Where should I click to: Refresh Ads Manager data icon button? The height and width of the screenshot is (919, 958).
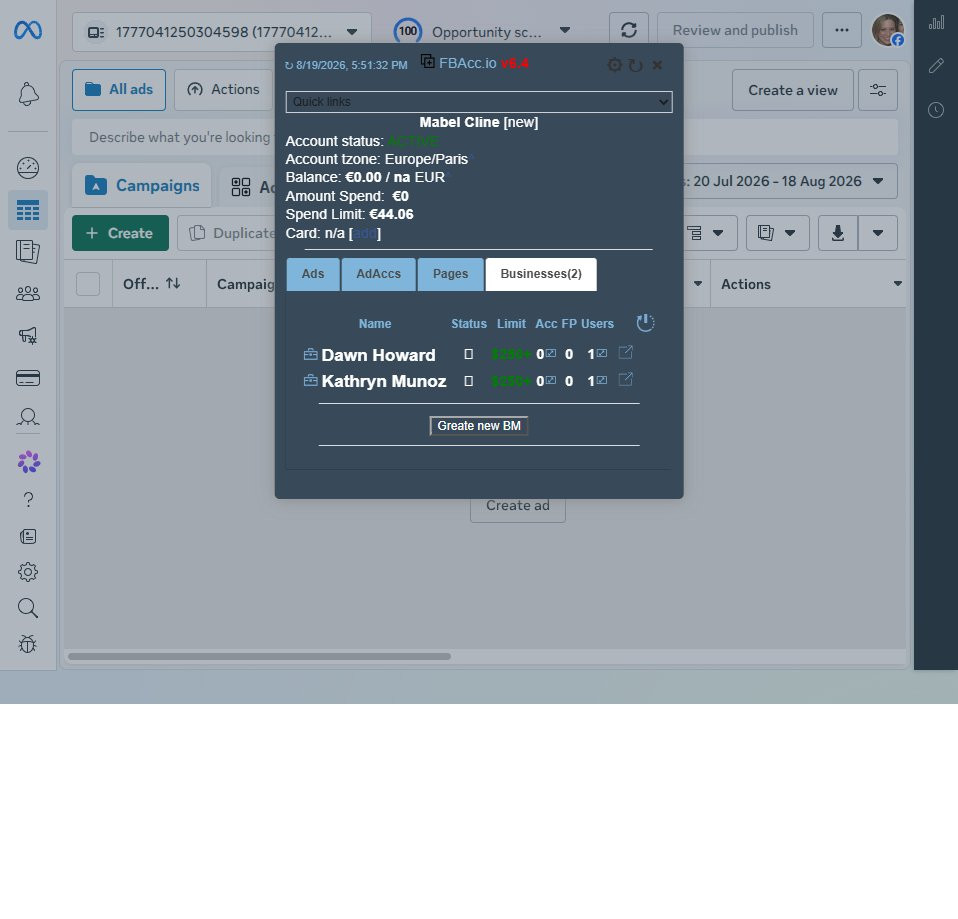pos(629,30)
